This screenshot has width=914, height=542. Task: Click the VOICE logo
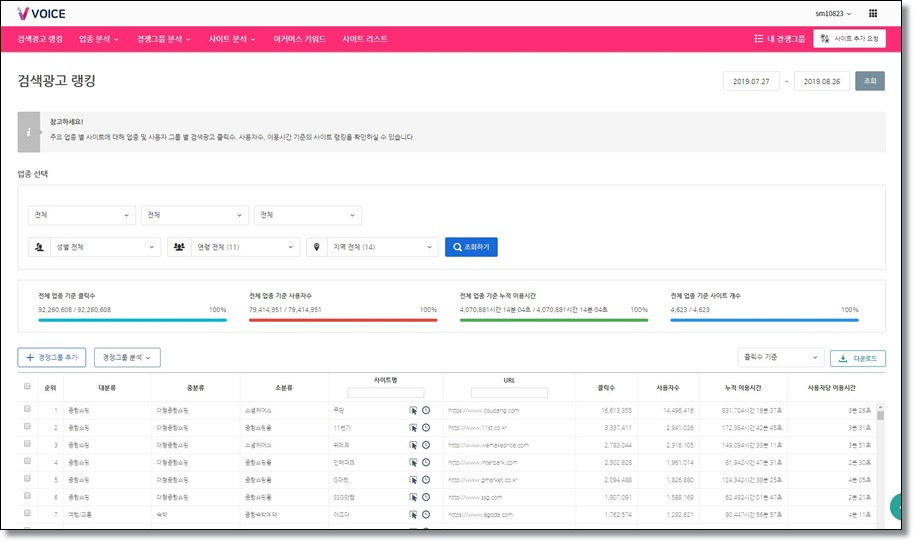[41, 13]
